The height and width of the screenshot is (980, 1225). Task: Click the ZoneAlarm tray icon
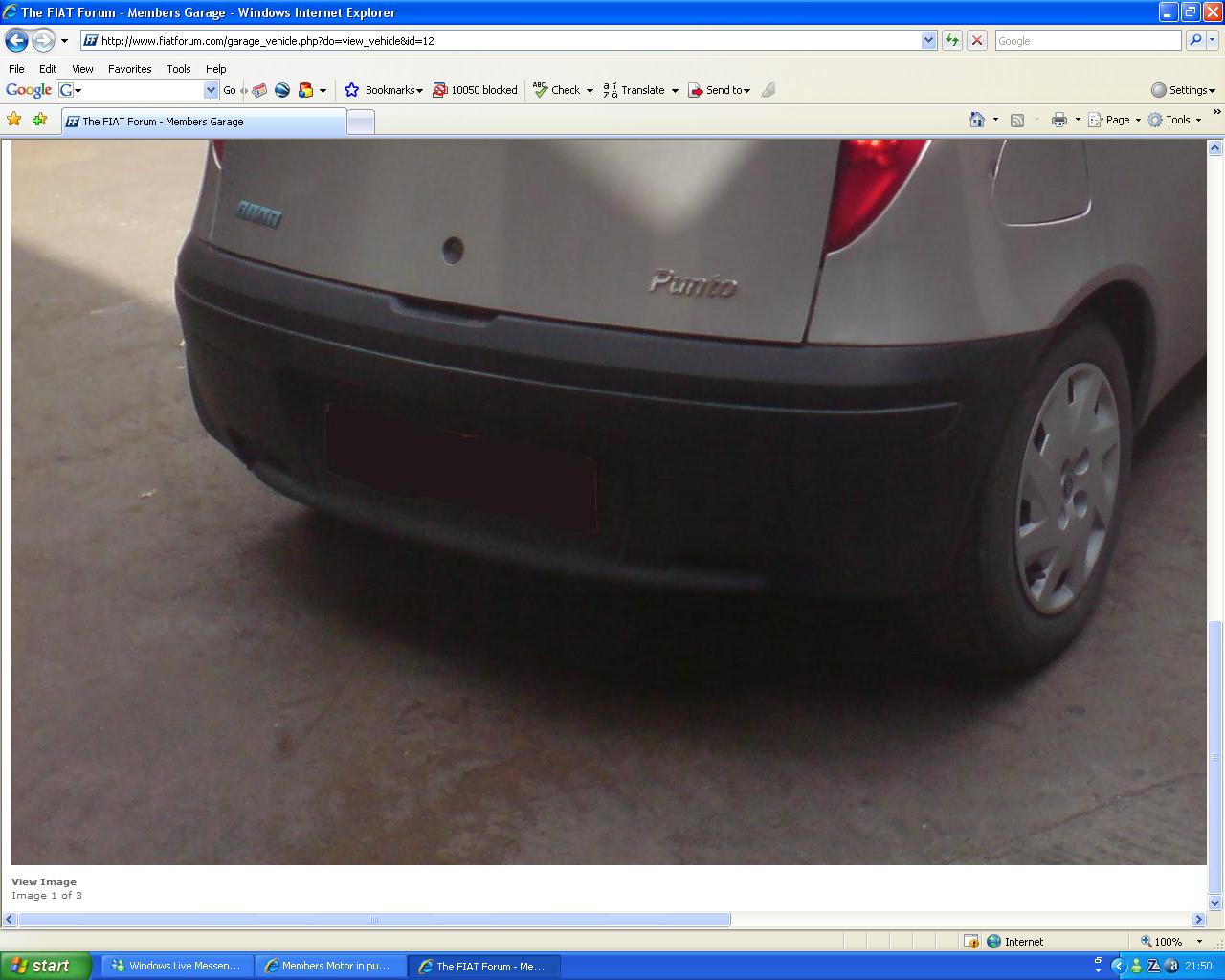(x=1154, y=966)
